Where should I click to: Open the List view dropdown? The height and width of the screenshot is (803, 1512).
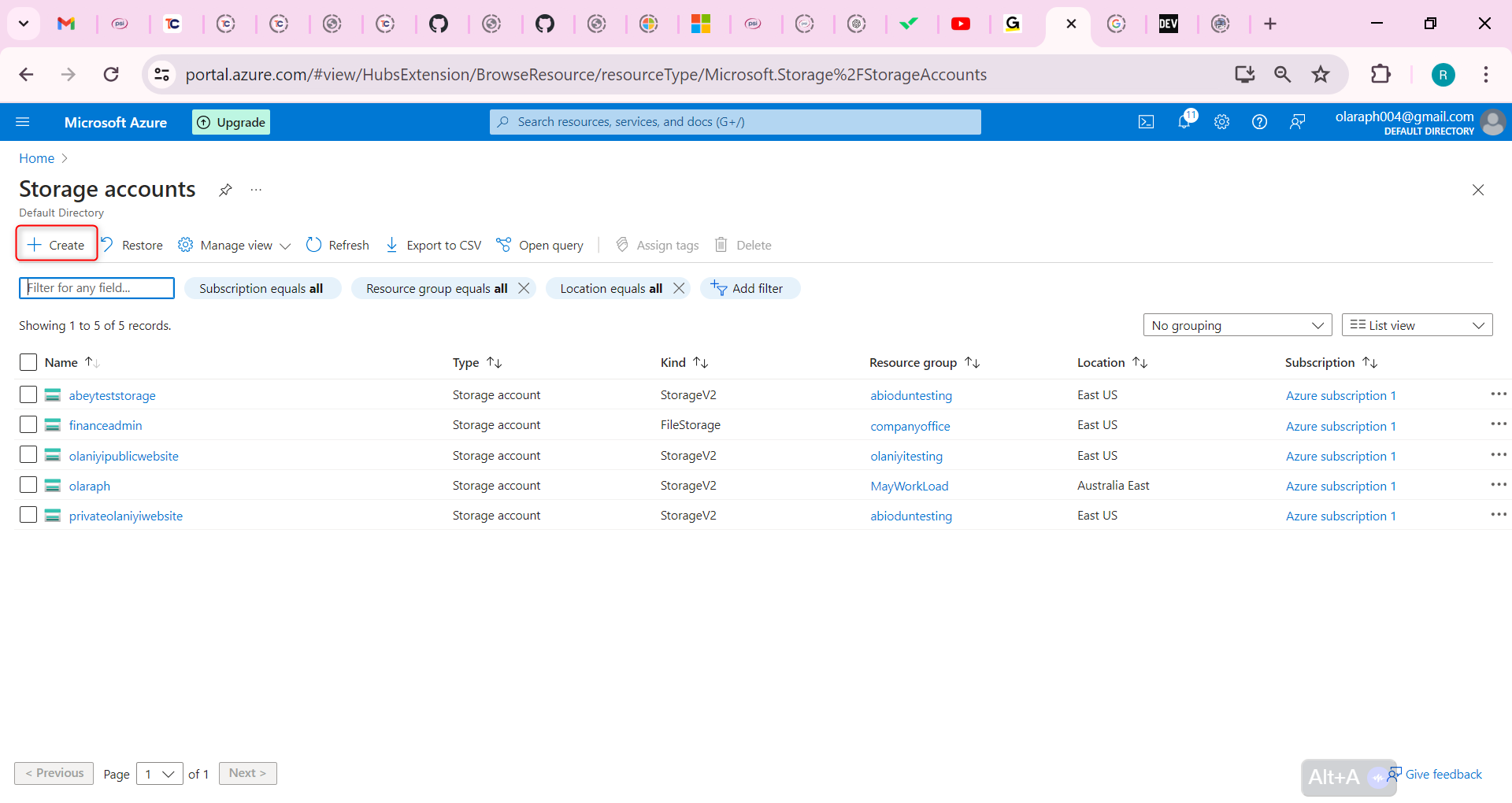coord(1416,325)
